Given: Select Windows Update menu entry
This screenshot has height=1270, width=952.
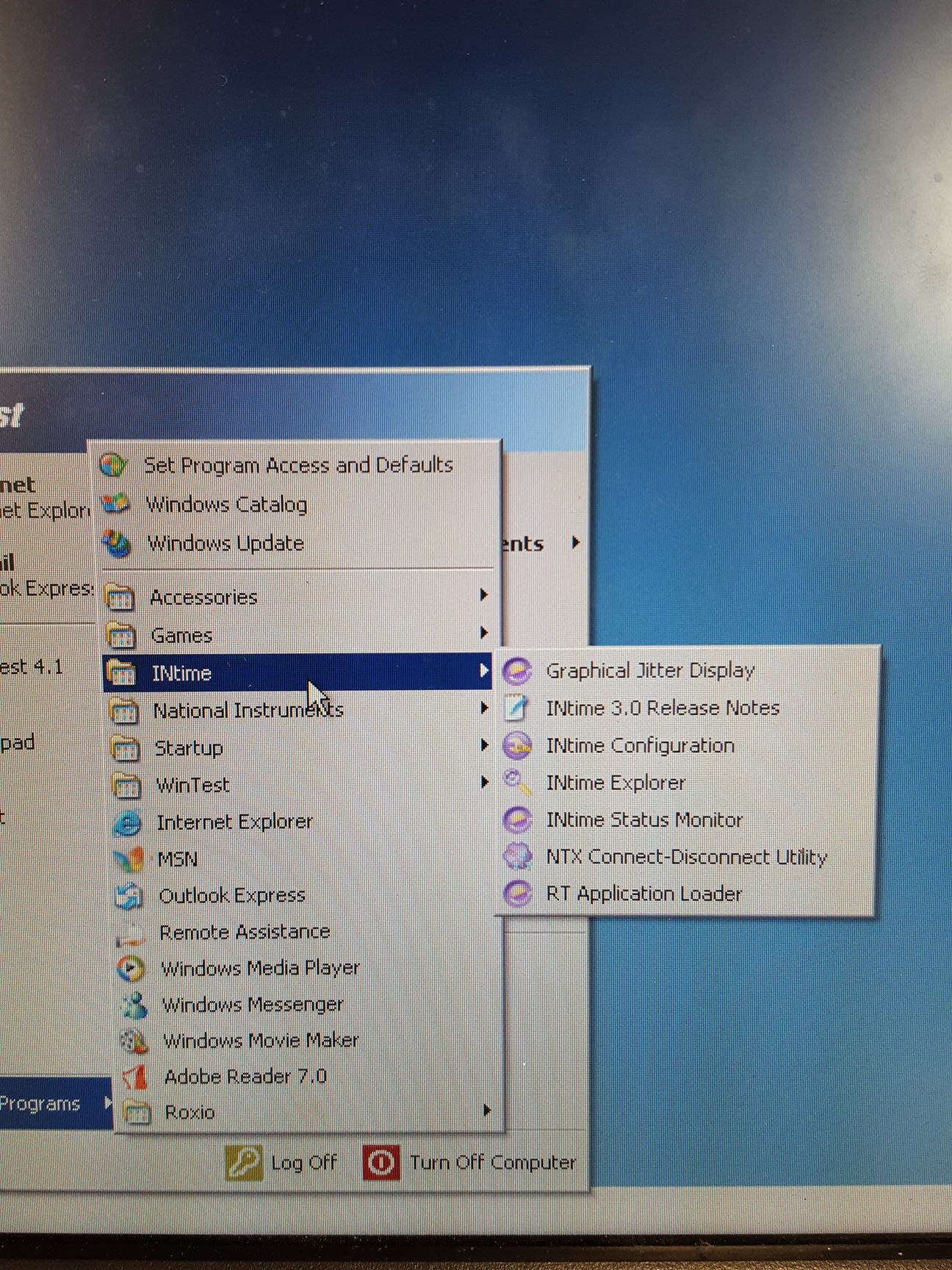Looking at the screenshot, I should [226, 544].
